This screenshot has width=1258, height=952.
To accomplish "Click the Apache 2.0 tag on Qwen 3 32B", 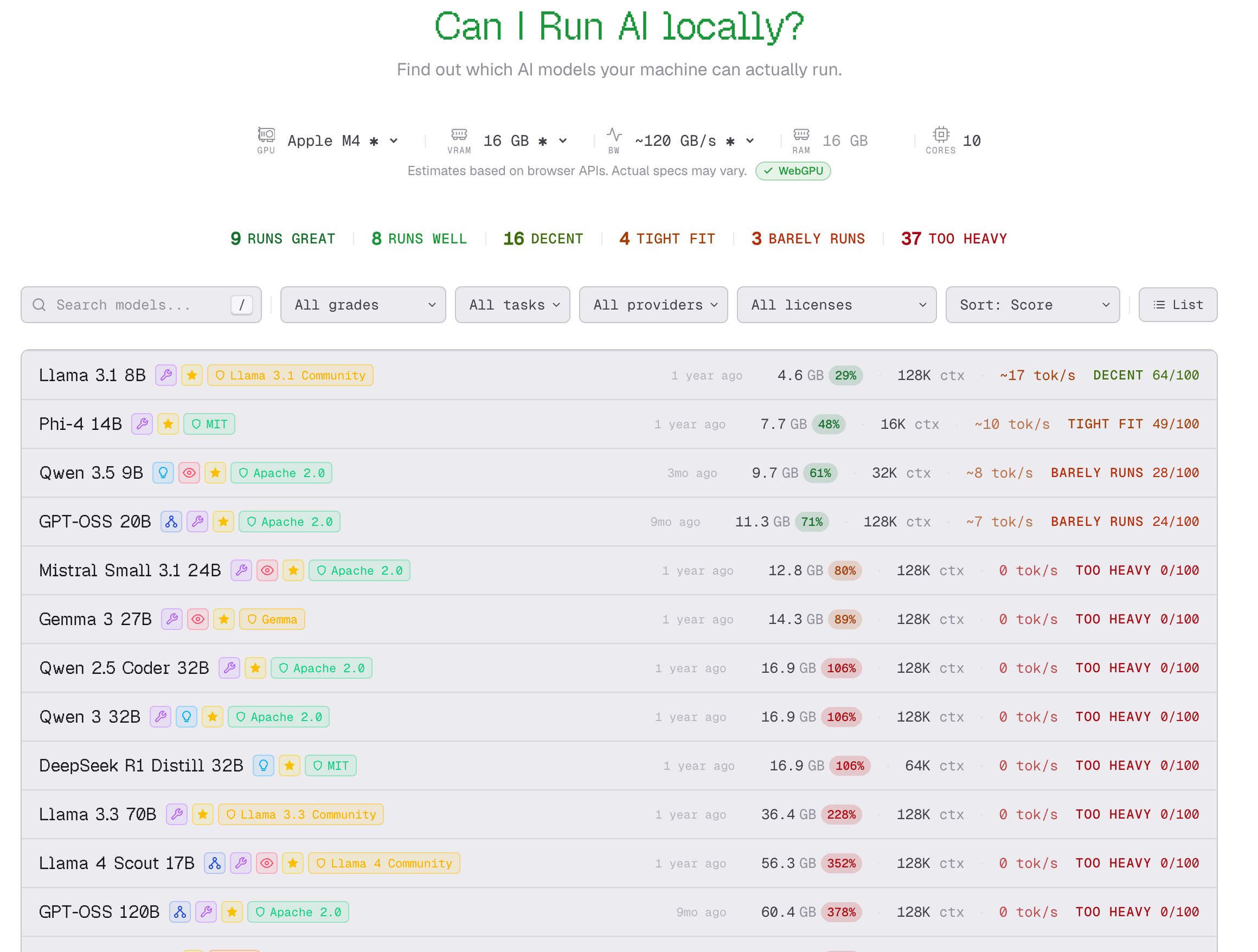I will click(279, 717).
